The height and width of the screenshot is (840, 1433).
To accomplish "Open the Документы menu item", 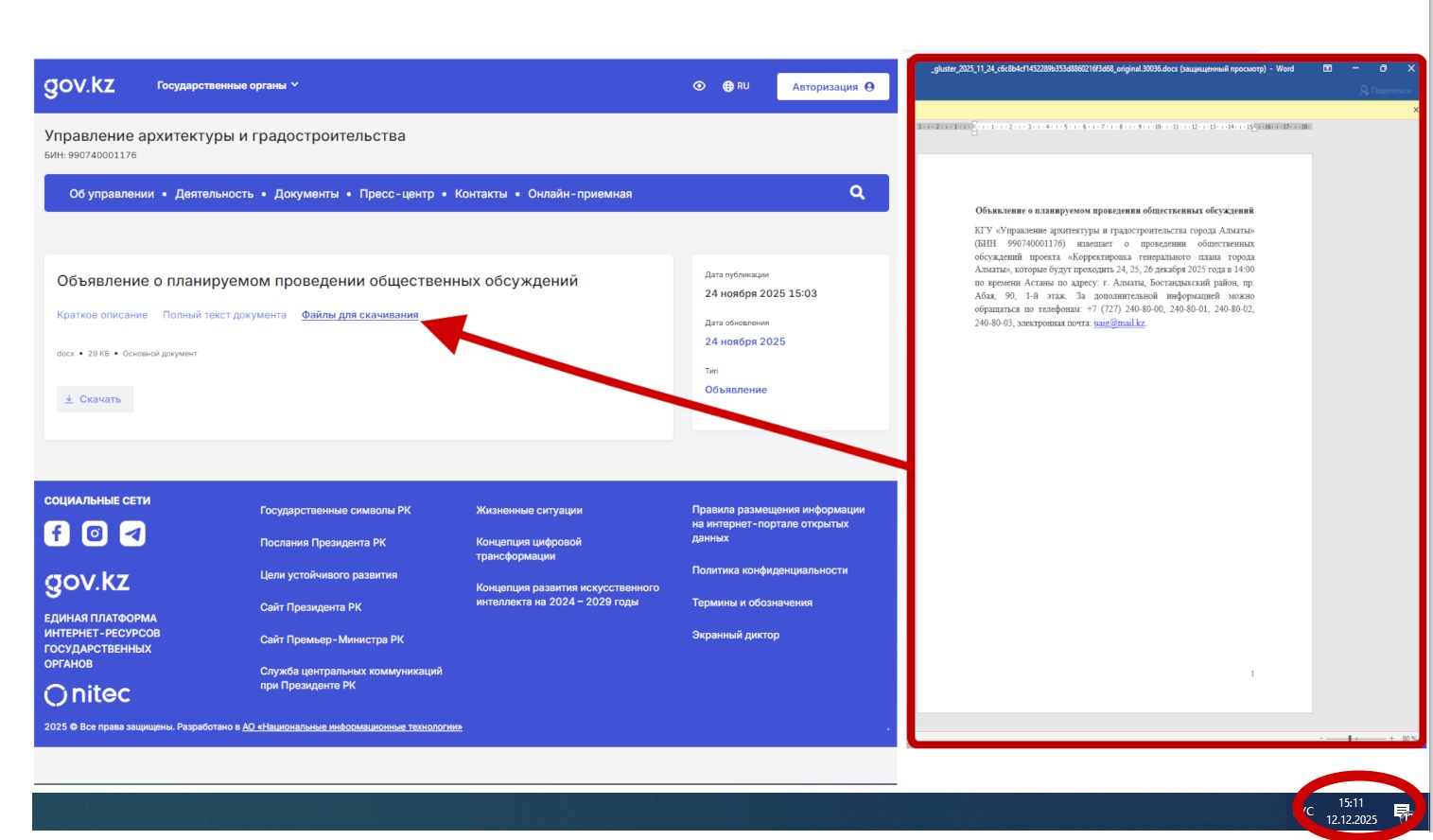I will (306, 194).
